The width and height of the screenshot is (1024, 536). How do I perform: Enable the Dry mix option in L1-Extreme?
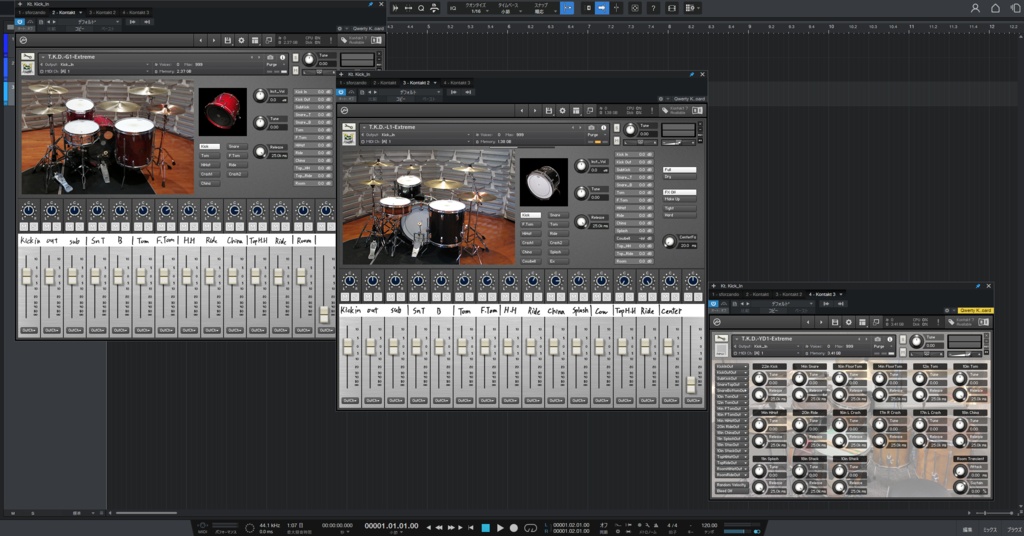click(679, 176)
